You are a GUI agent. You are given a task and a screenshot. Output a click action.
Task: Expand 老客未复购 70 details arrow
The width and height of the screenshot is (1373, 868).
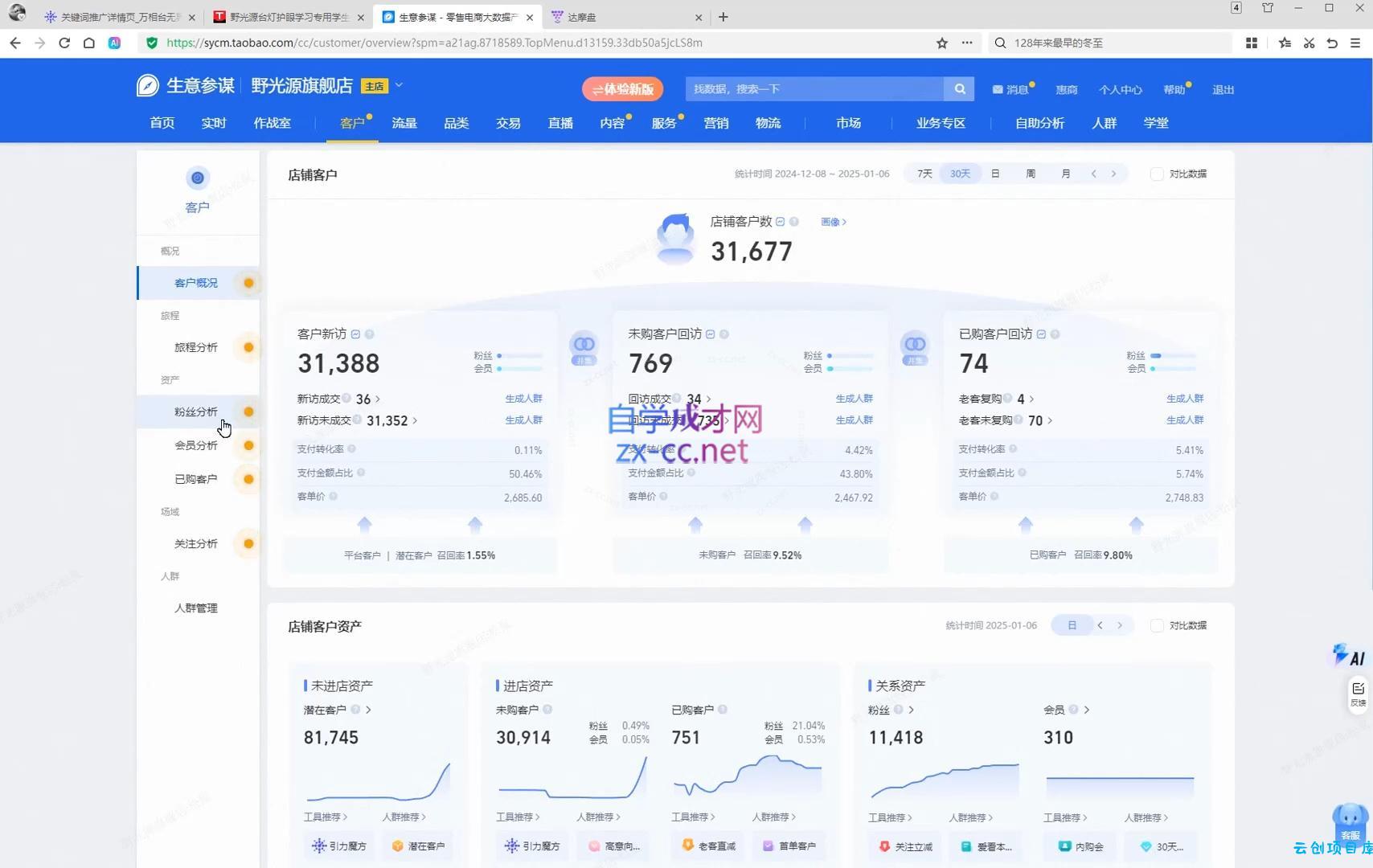coord(1050,421)
